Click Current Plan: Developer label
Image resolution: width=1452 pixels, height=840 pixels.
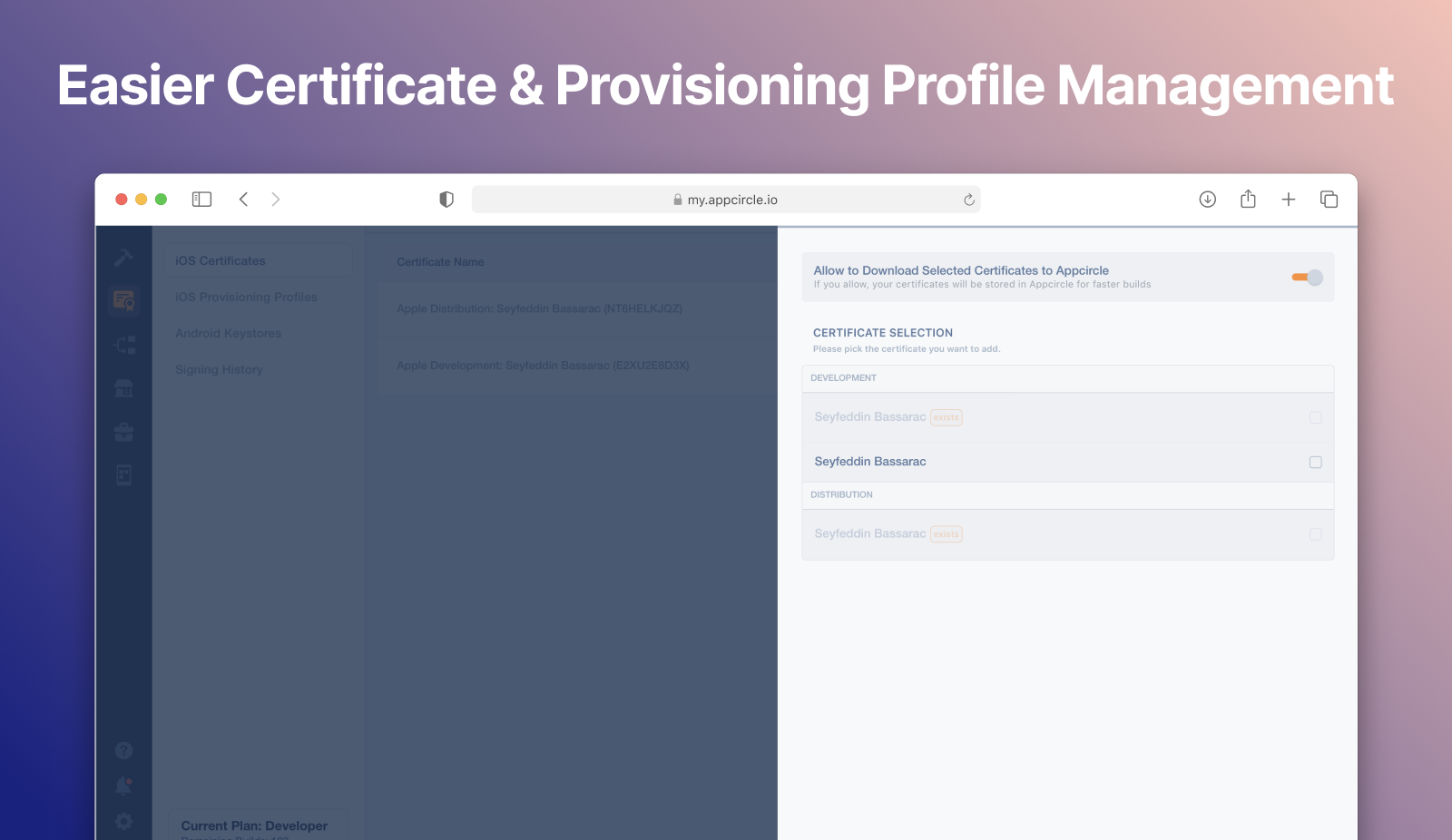254,825
